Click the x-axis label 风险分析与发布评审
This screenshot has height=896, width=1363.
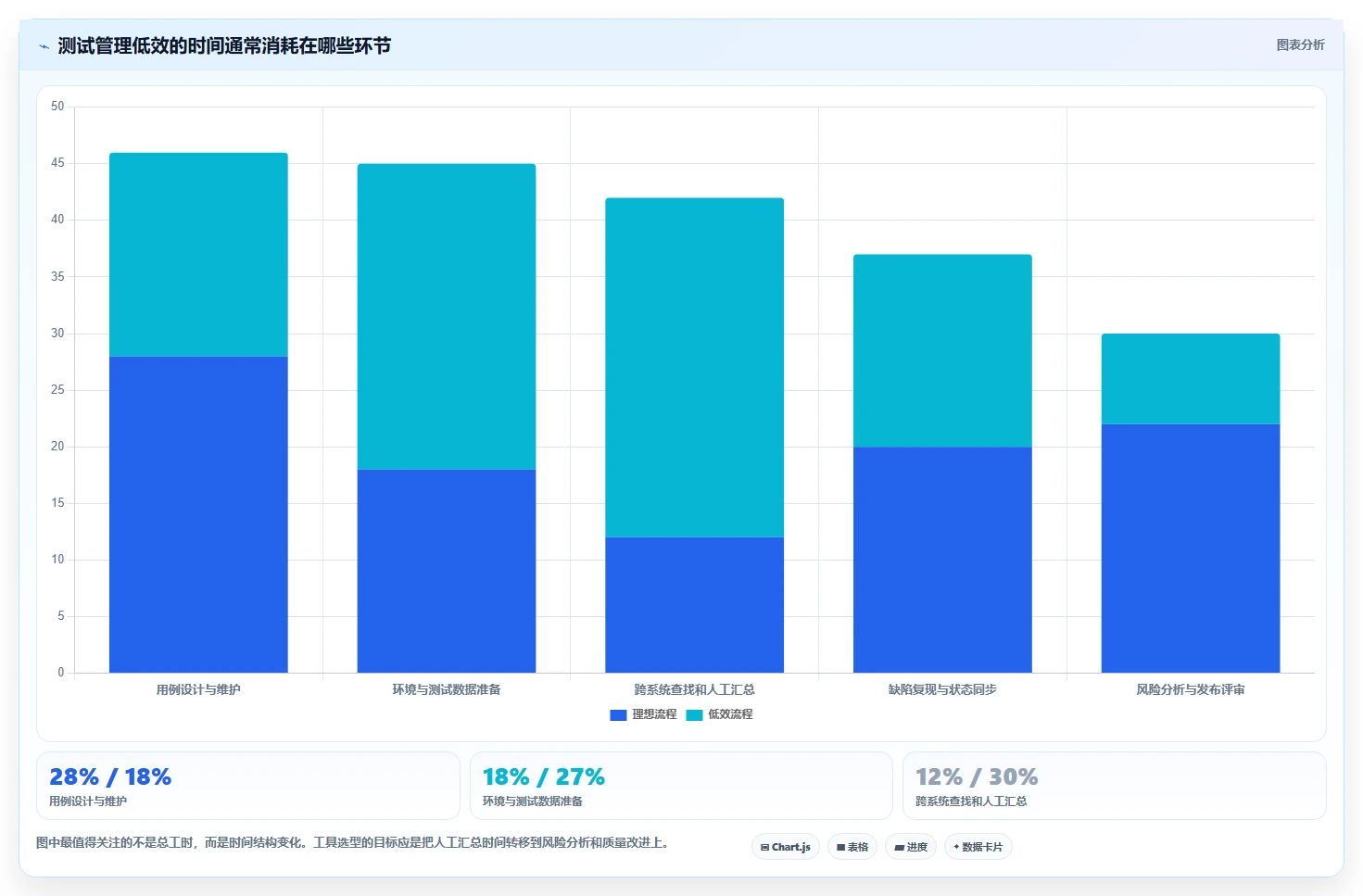tap(1191, 689)
